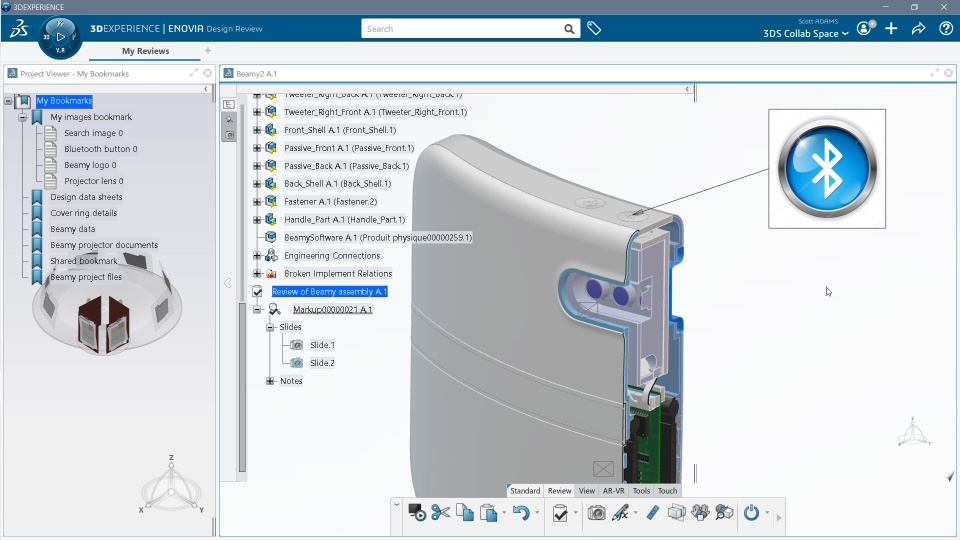Click the search magnifier icon
The height and width of the screenshot is (540, 960).
(x=569, y=29)
